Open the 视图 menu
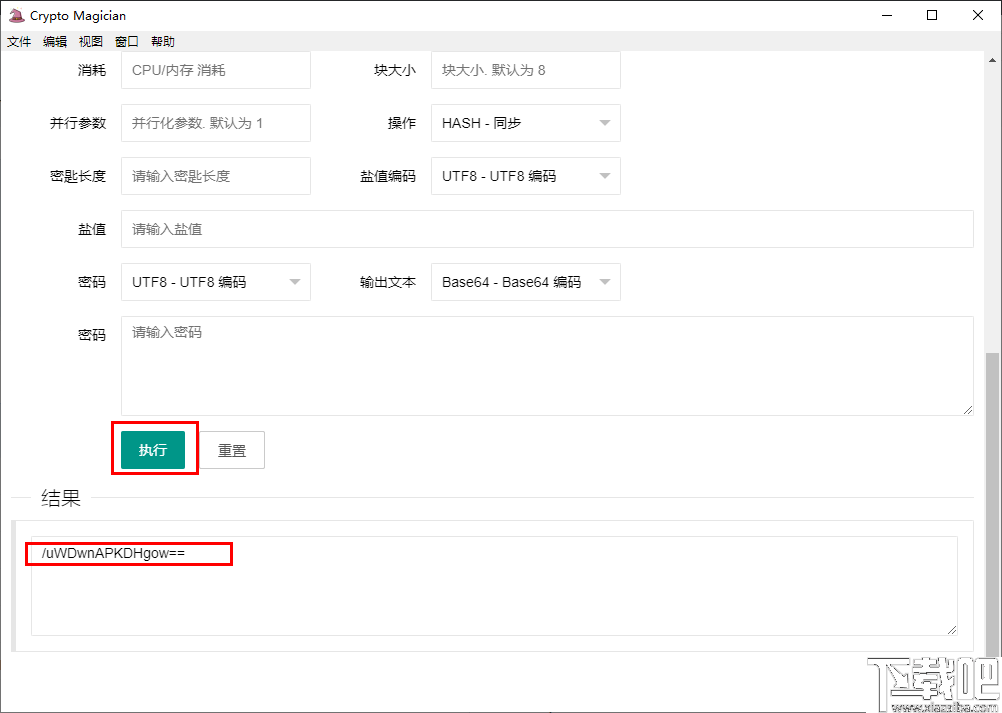This screenshot has height=713, width=1002. pyautogui.click(x=90, y=41)
